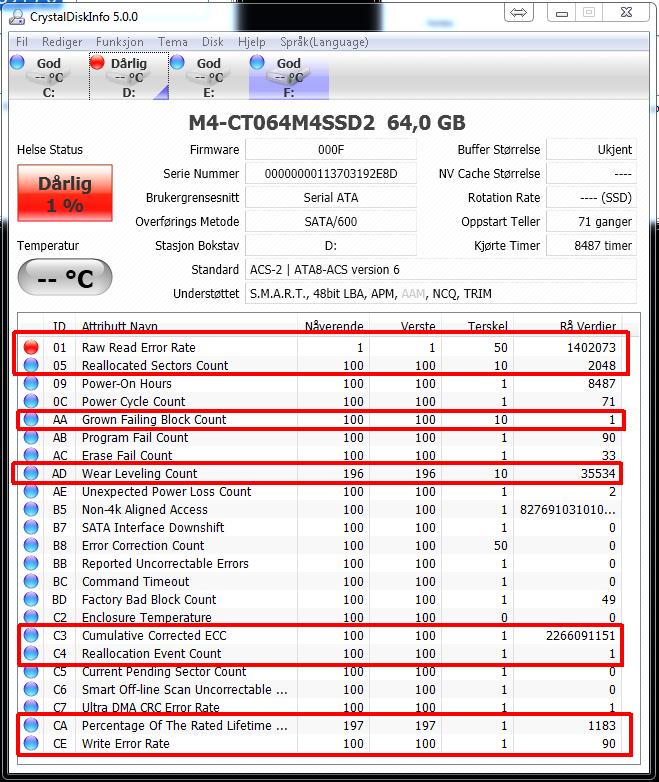Click status orb of Wear Leveling Count
659x782 pixels.
31,473
